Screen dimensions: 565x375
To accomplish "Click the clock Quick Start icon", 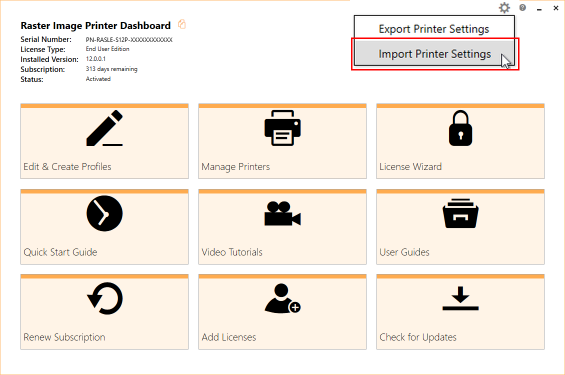I will pyautogui.click(x=104, y=213).
